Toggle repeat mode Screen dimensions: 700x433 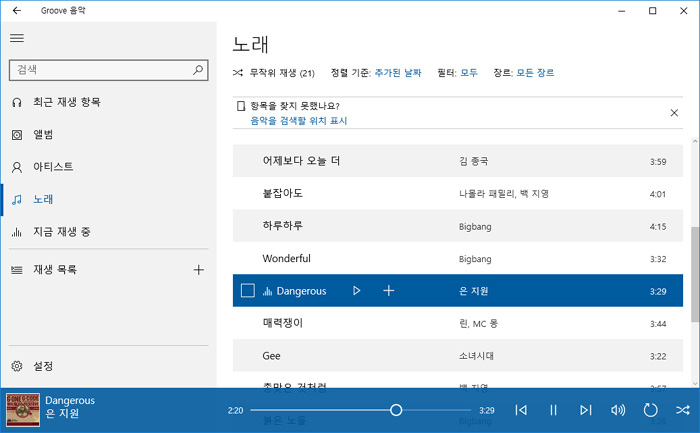tap(650, 410)
